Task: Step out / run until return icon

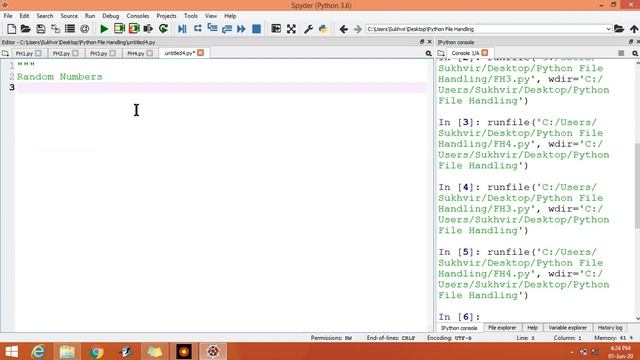Action: coord(227,29)
